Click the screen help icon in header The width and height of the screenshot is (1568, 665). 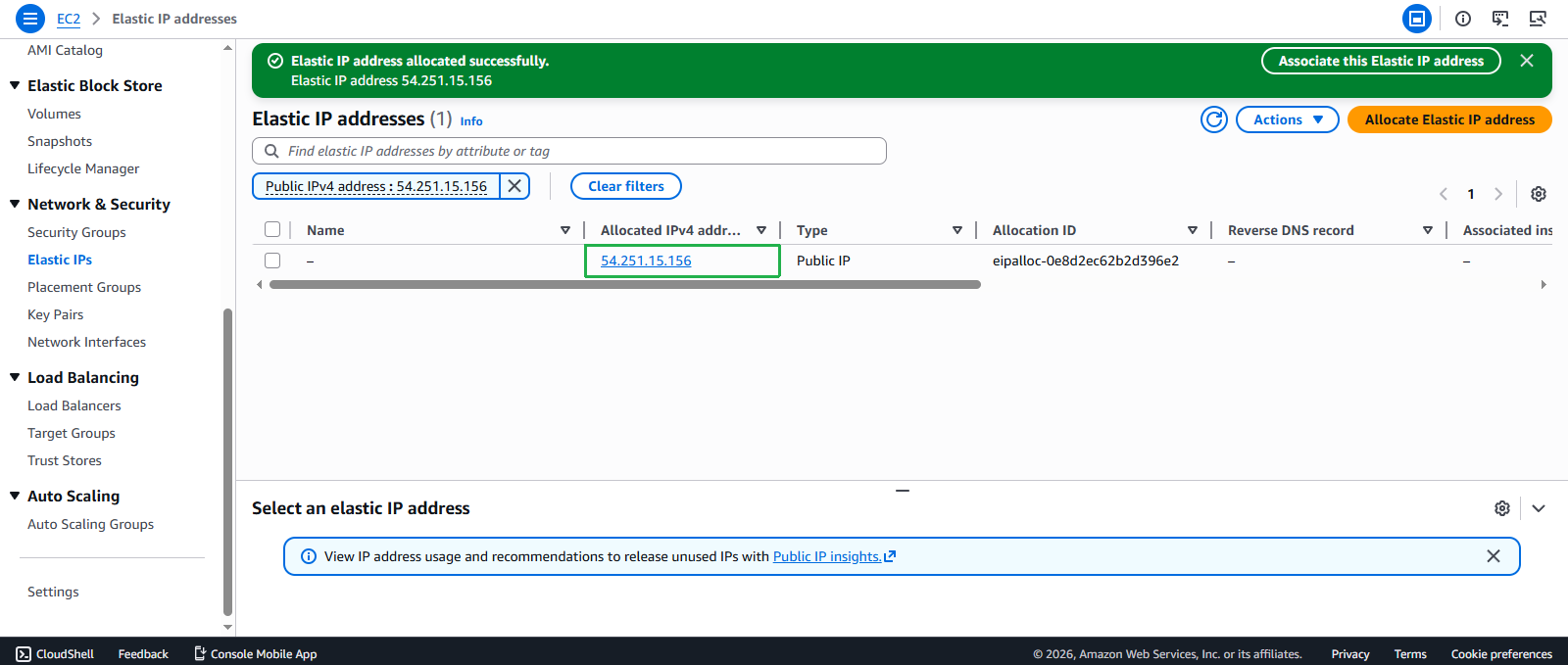click(x=1500, y=19)
